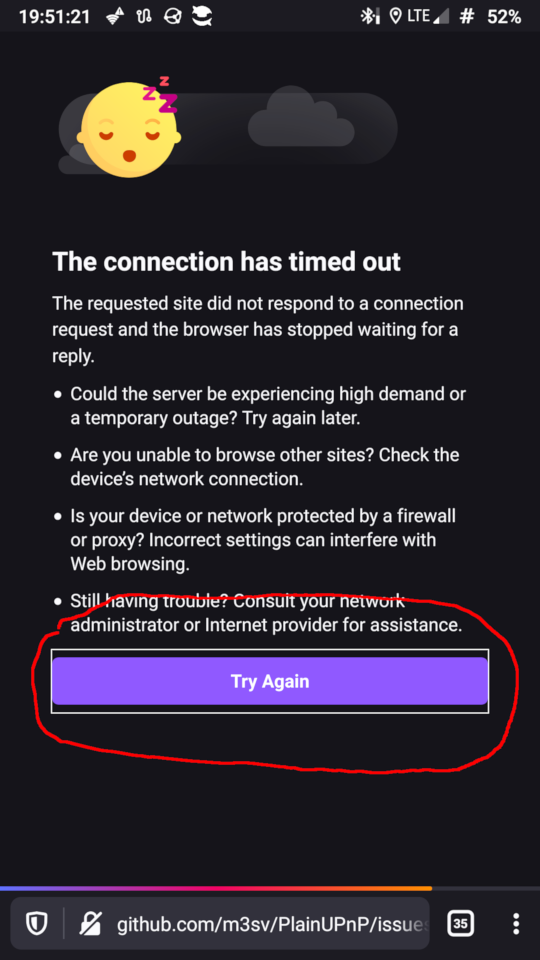540x960 pixels.
Task: Tap the two-fish notification icon
Action: [202, 17]
